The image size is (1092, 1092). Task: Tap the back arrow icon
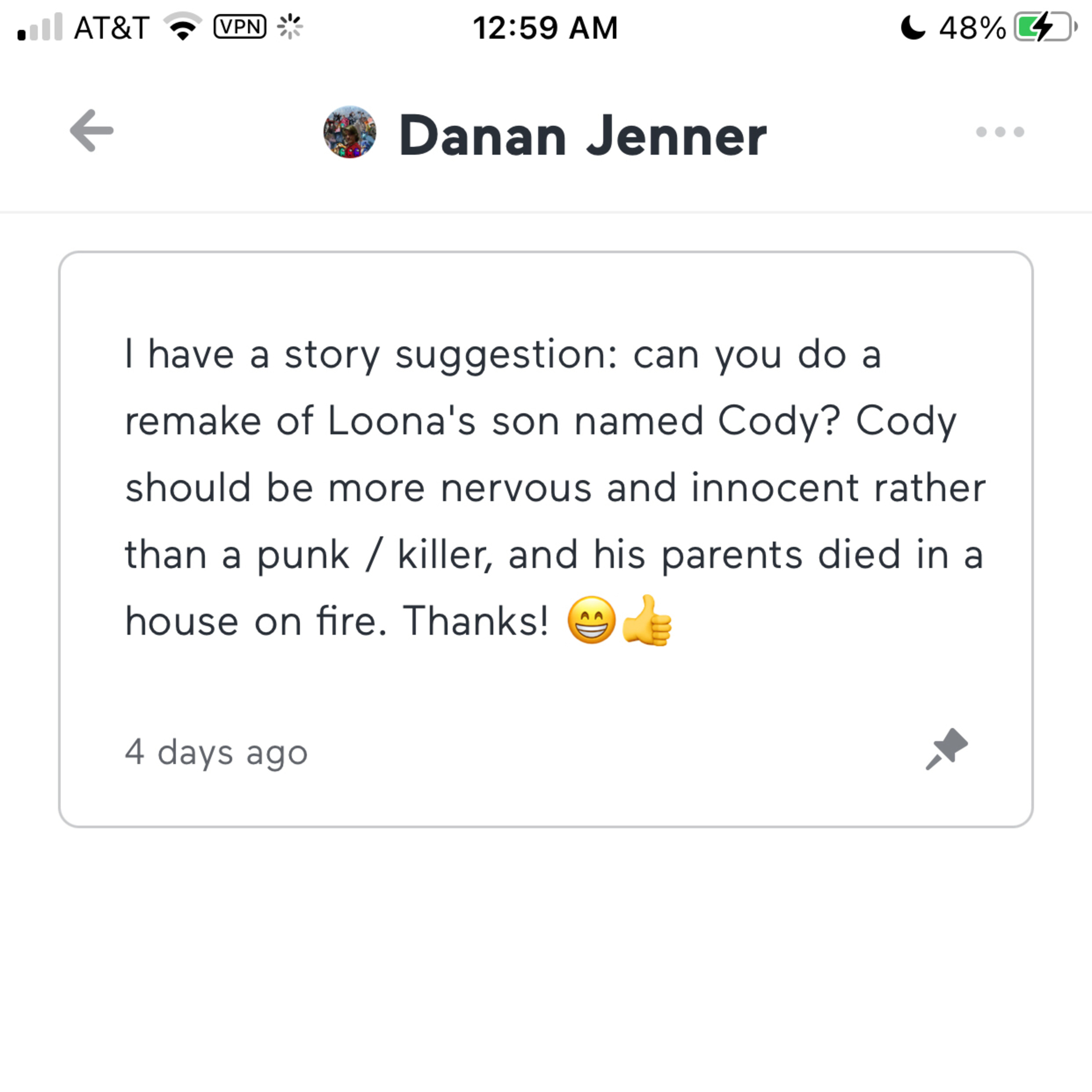click(x=92, y=131)
